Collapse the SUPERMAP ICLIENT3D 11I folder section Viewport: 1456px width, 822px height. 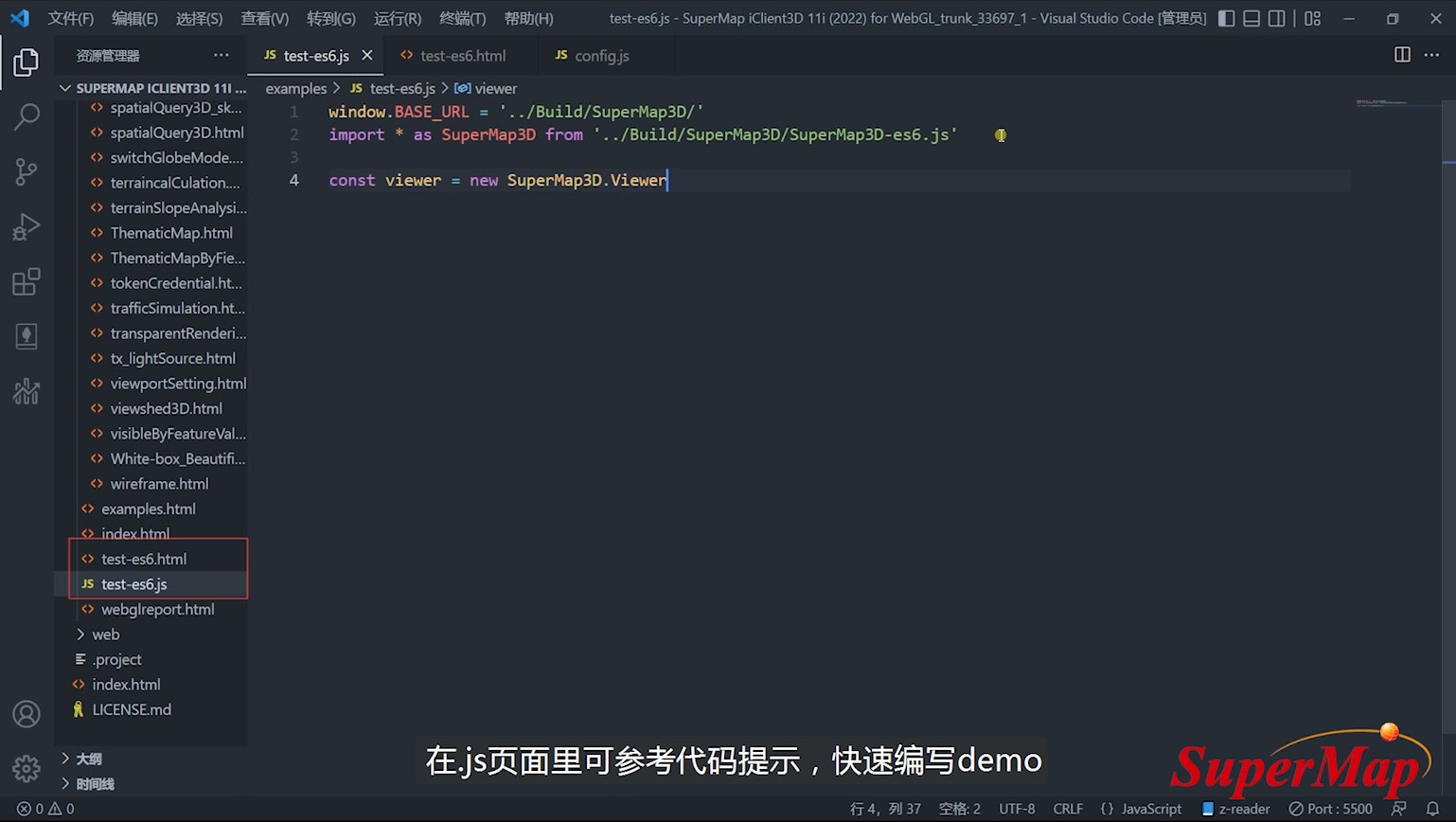151,88
